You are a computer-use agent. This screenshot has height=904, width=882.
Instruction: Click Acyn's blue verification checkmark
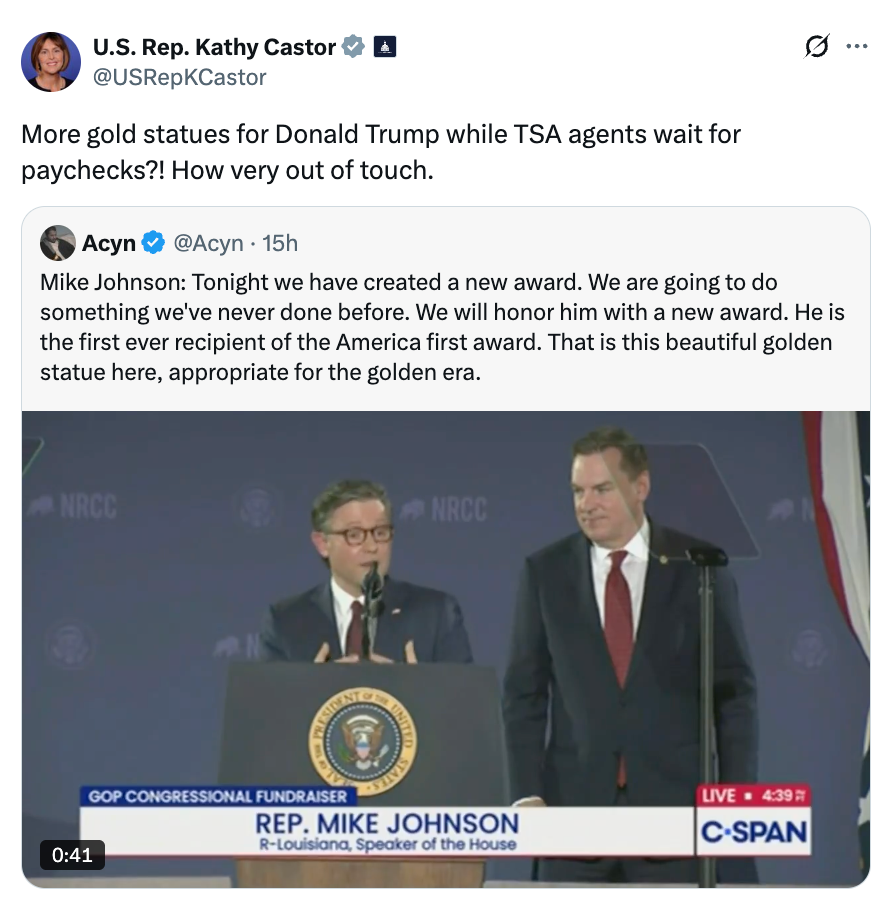click(152, 242)
